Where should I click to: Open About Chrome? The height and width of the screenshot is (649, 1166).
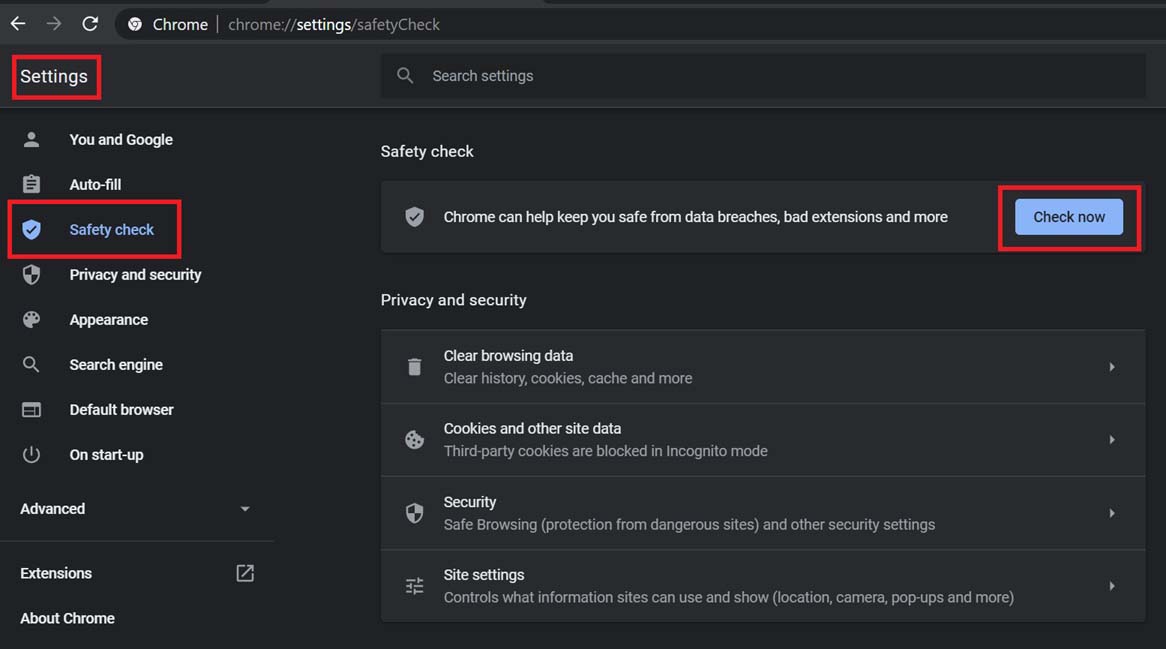pyautogui.click(x=67, y=619)
